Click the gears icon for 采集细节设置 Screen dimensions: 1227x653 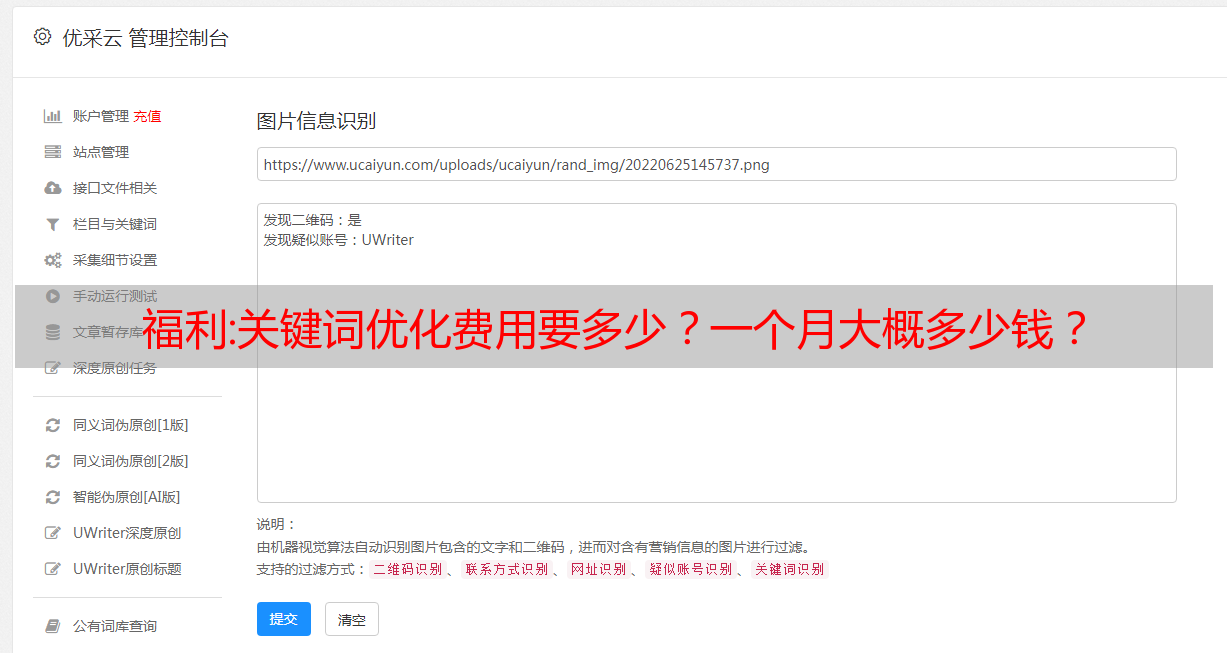(x=53, y=260)
